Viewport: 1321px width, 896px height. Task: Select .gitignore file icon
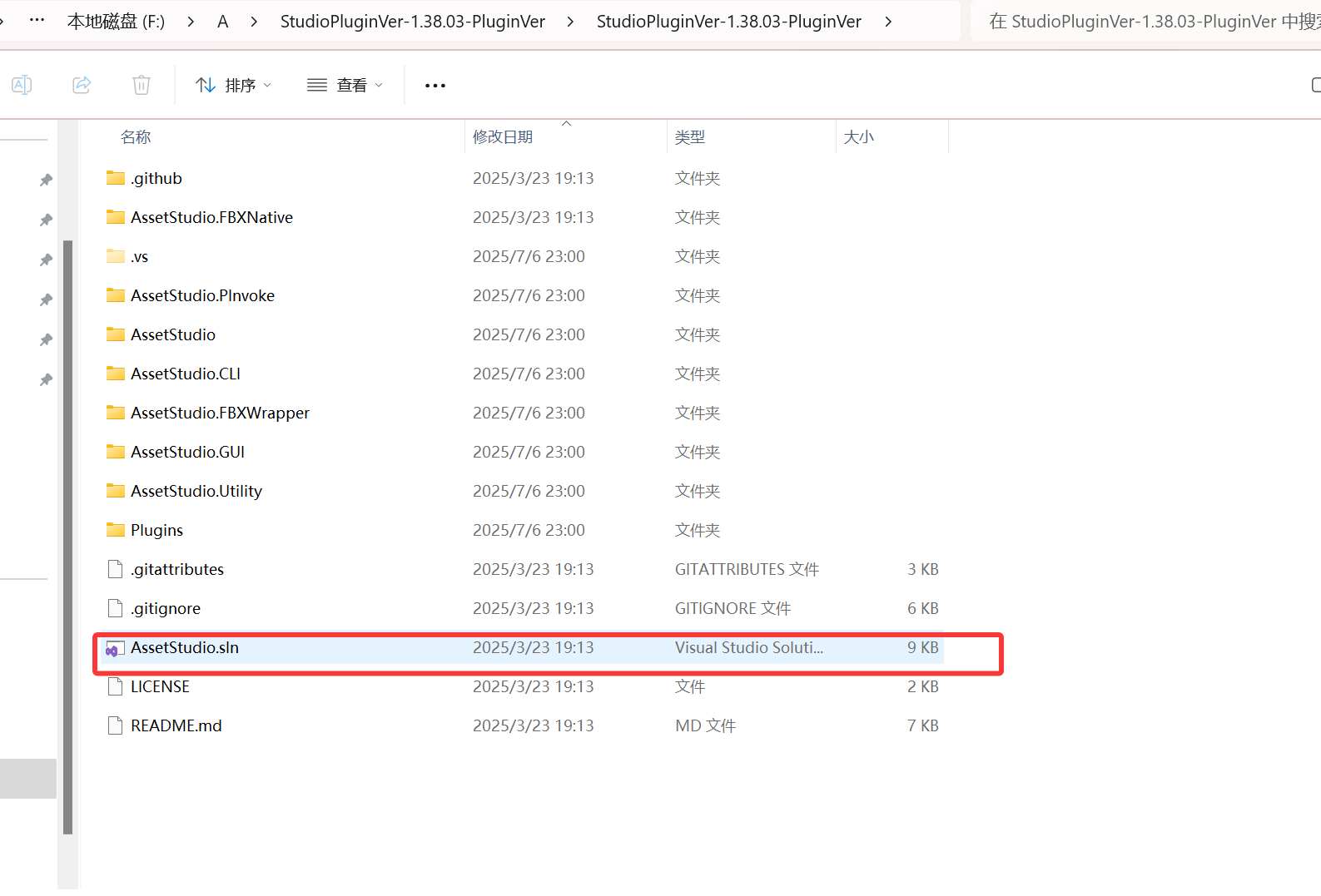pyautogui.click(x=116, y=608)
